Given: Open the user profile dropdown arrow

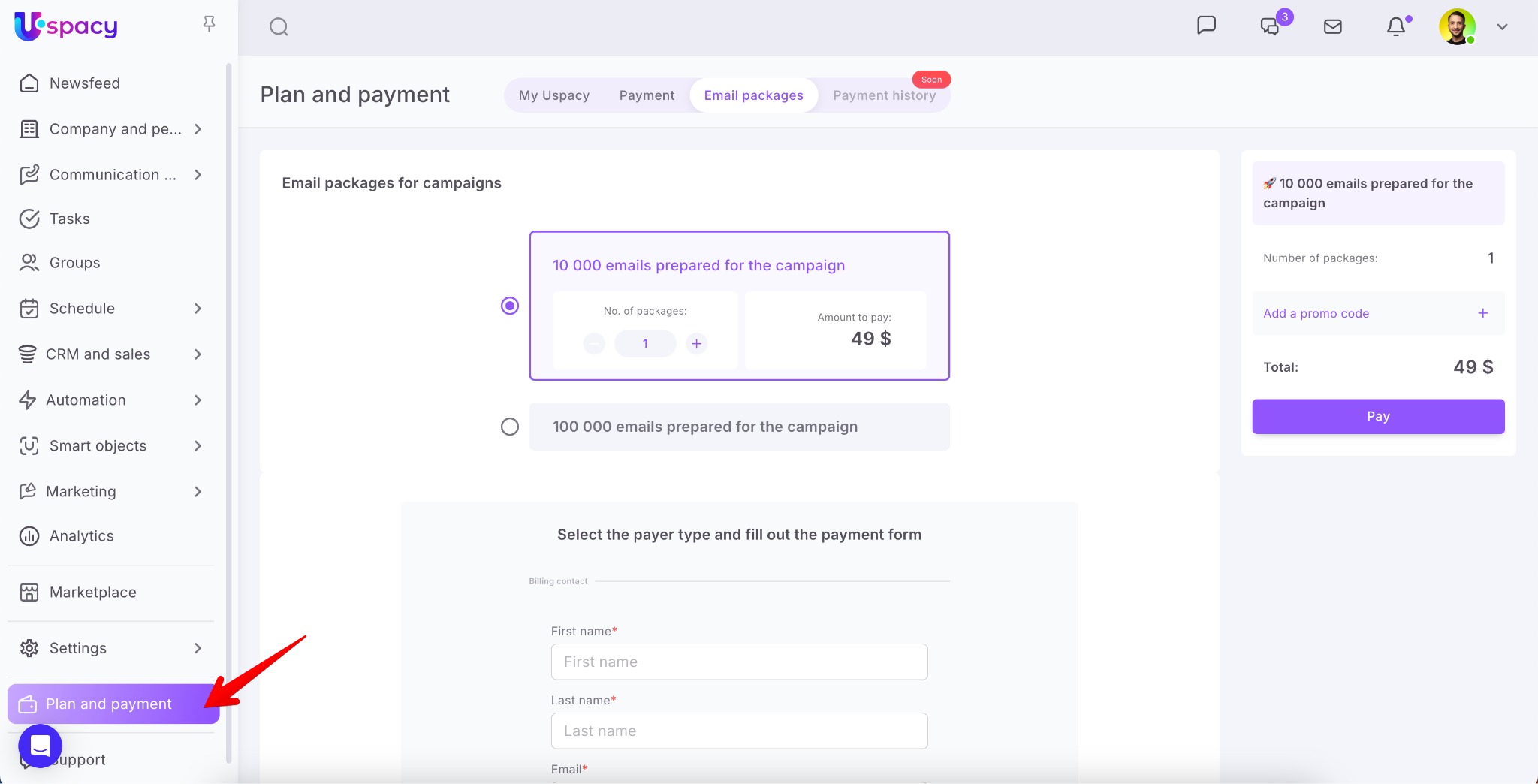Looking at the screenshot, I should click(1502, 27).
